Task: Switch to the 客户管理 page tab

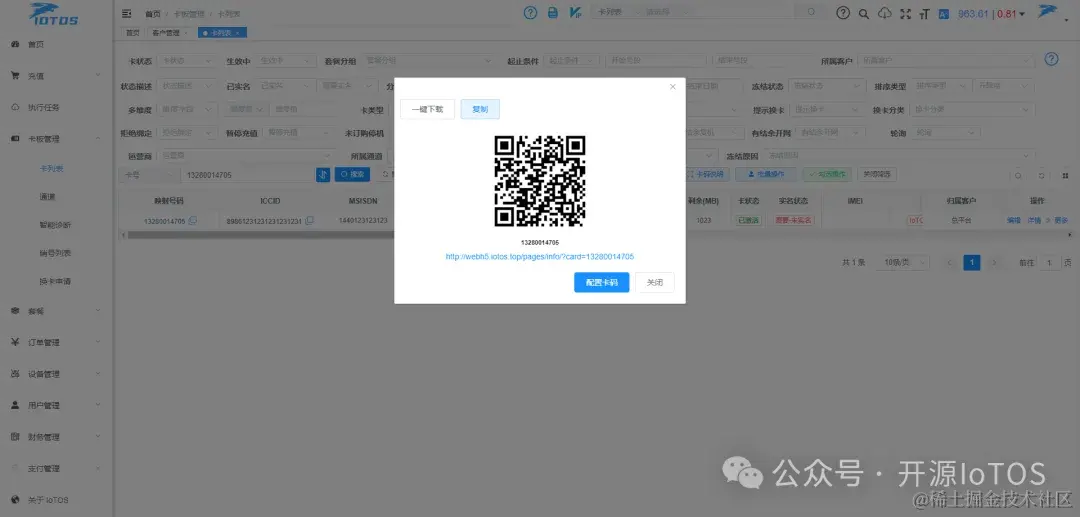Action: (x=169, y=32)
